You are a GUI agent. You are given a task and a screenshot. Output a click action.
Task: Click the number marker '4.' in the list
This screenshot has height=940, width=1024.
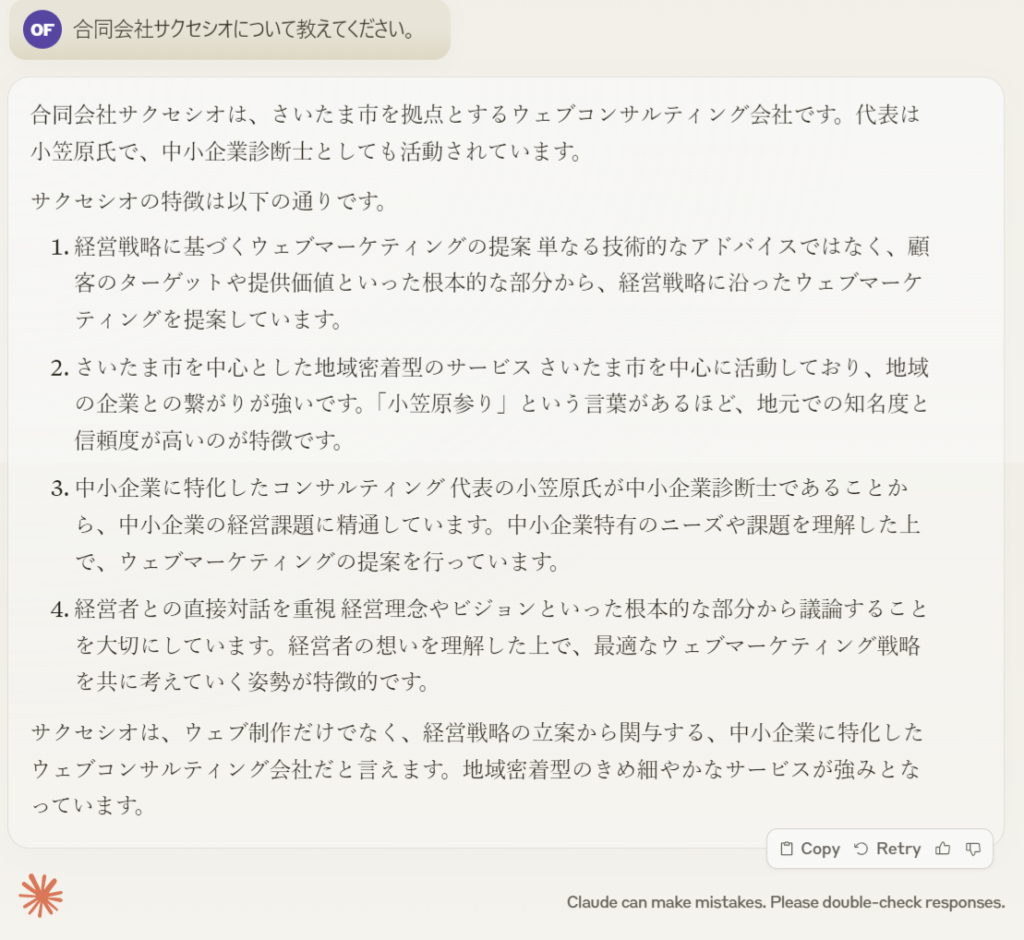coord(59,609)
